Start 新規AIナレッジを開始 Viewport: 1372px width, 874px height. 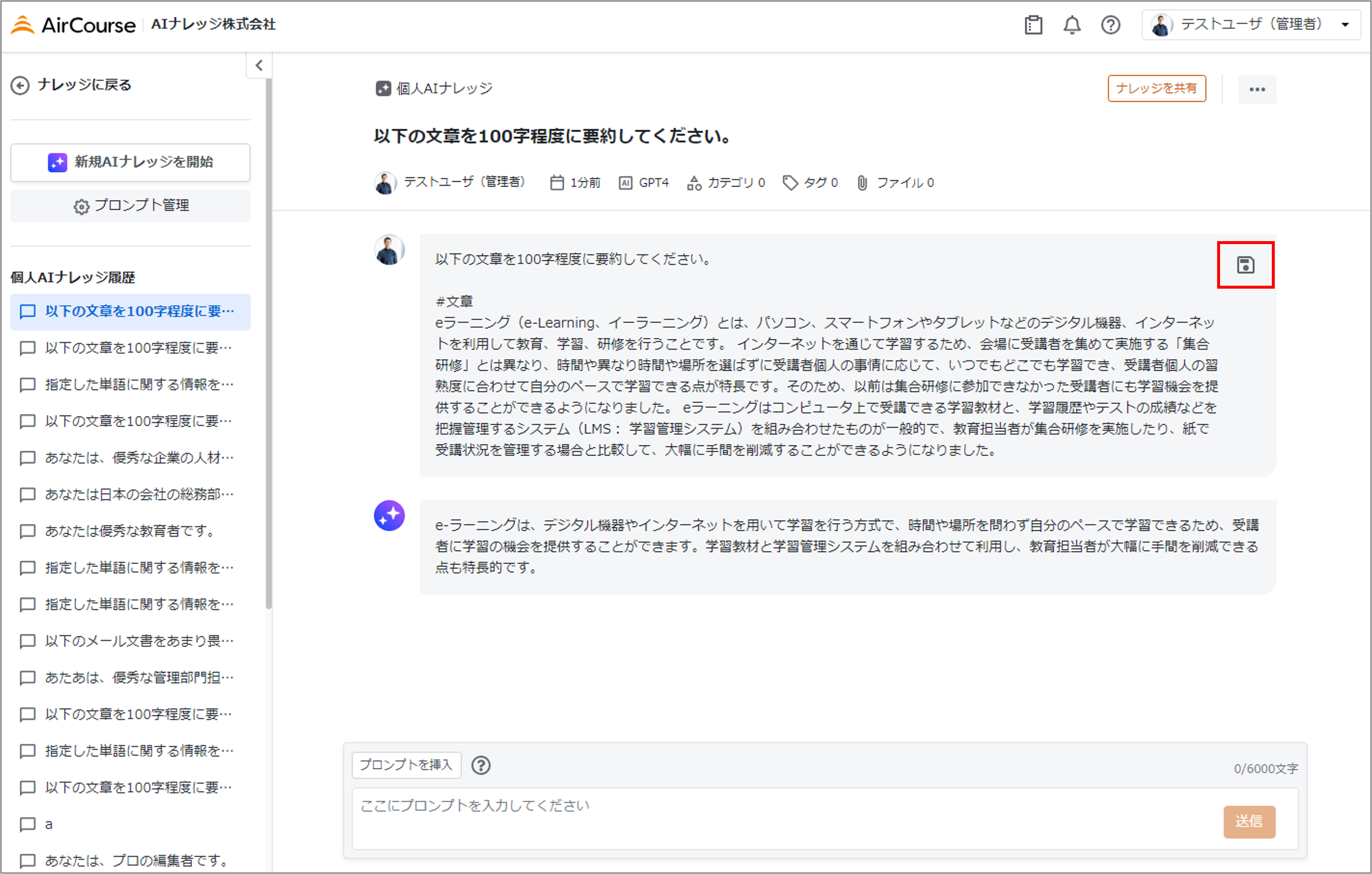click(130, 162)
